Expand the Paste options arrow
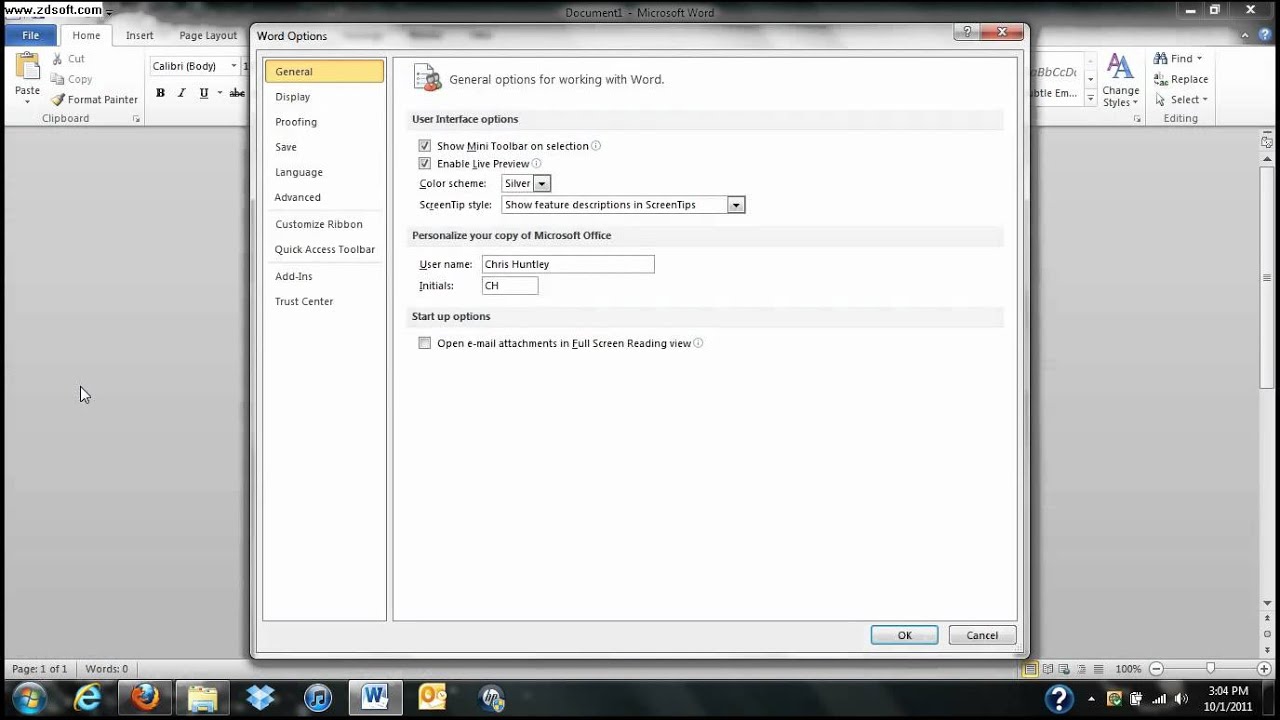1280x720 pixels. click(27, 102)
